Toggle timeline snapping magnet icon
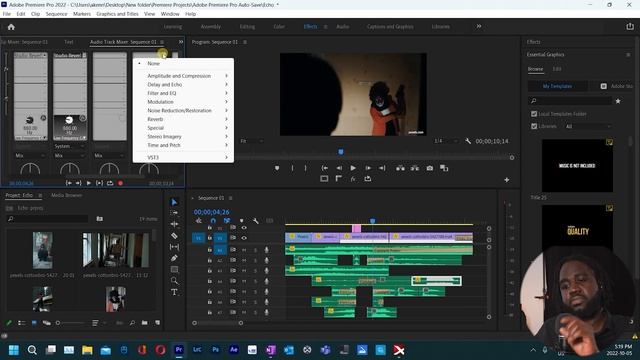 coord(213,221)
